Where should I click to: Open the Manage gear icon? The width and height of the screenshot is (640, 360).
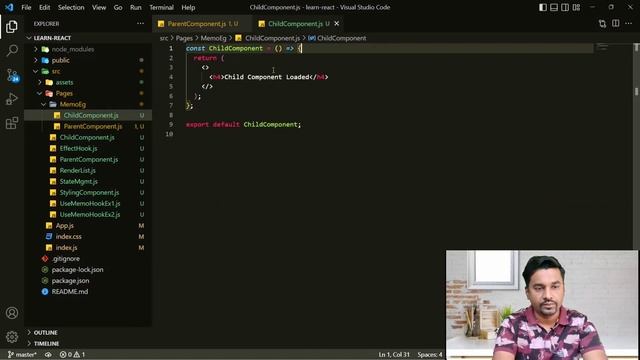point(12,337)
